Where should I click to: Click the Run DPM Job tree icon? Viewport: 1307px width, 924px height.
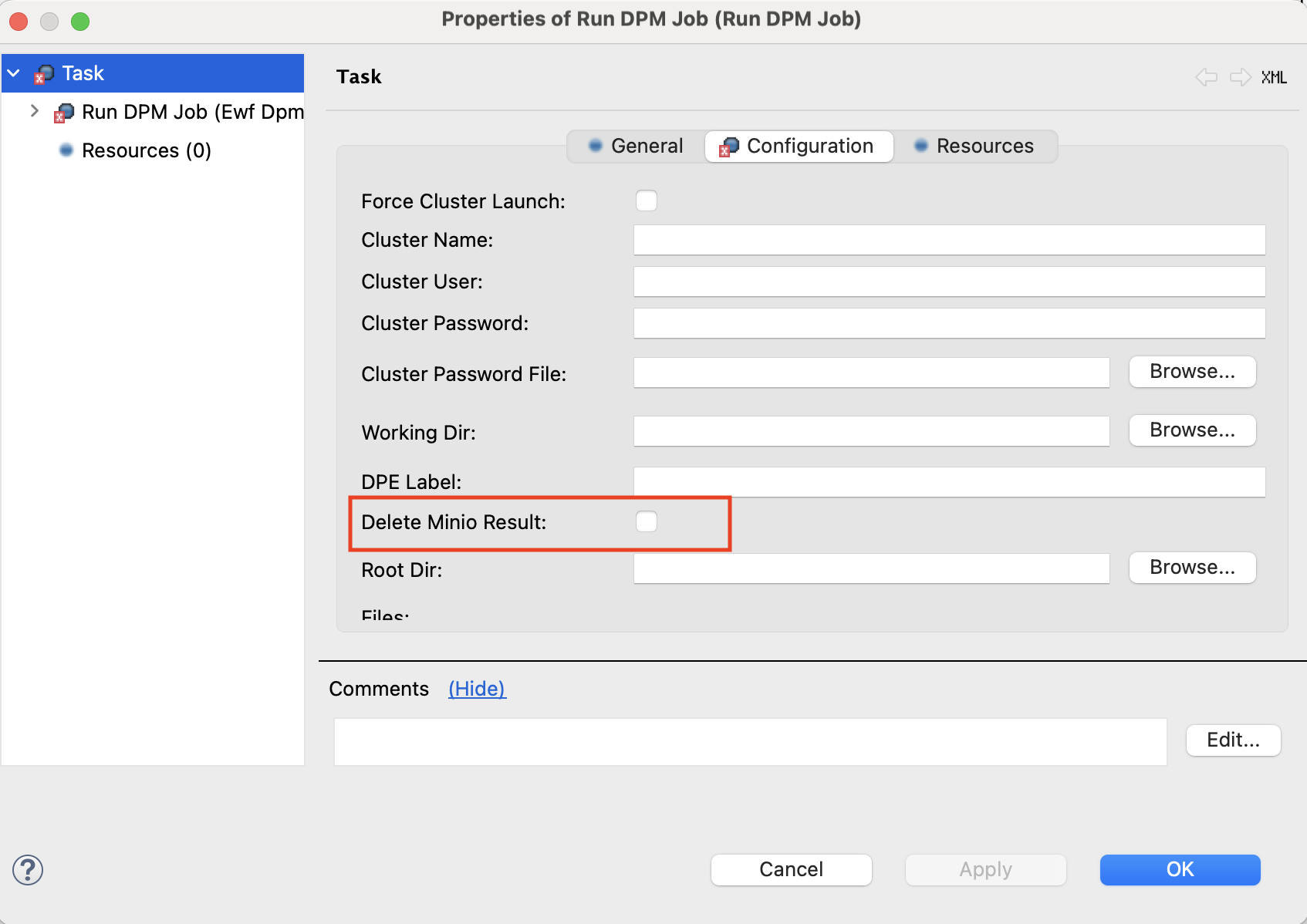[x=64, y=113]
